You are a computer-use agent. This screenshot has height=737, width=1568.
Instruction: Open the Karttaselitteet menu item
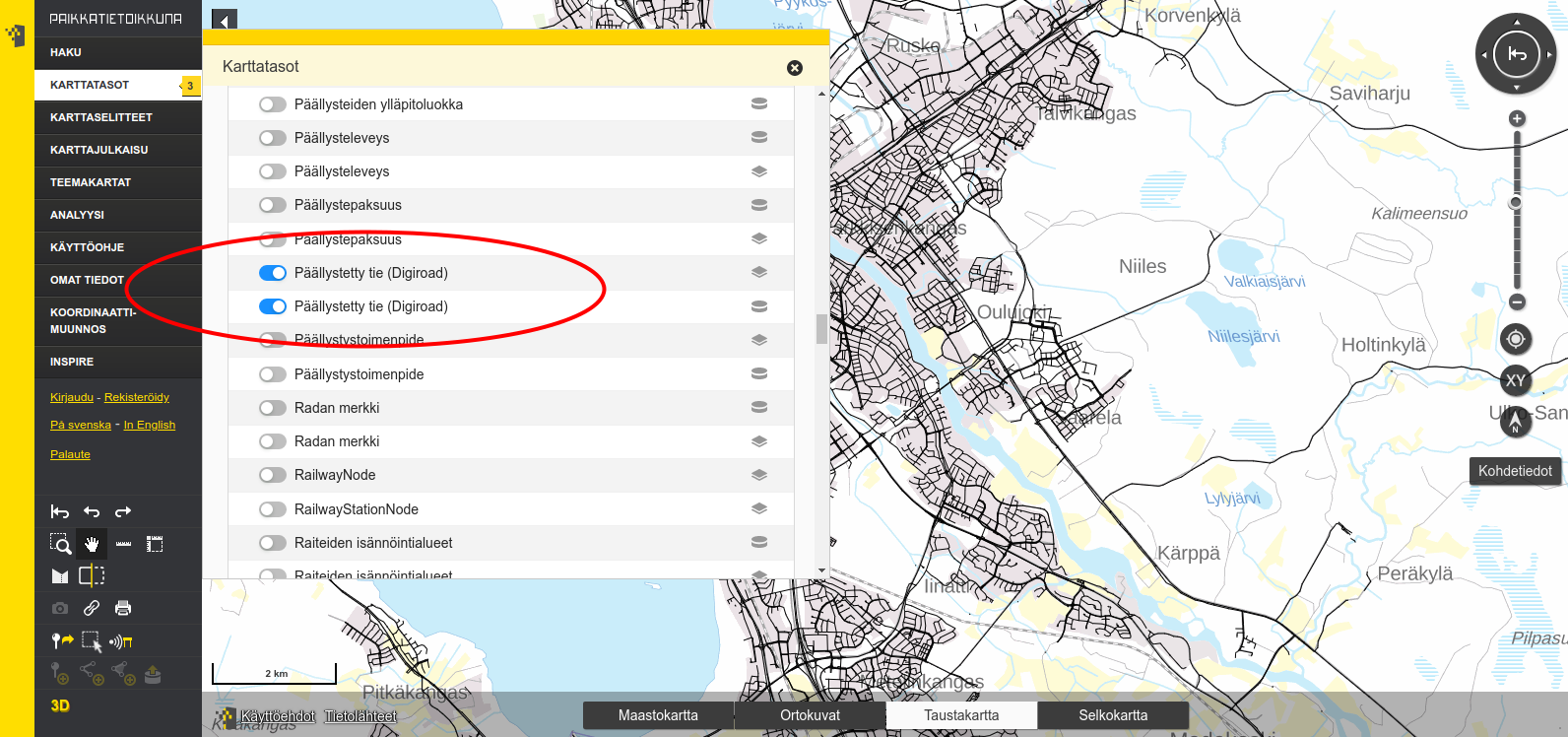(101, 117)
